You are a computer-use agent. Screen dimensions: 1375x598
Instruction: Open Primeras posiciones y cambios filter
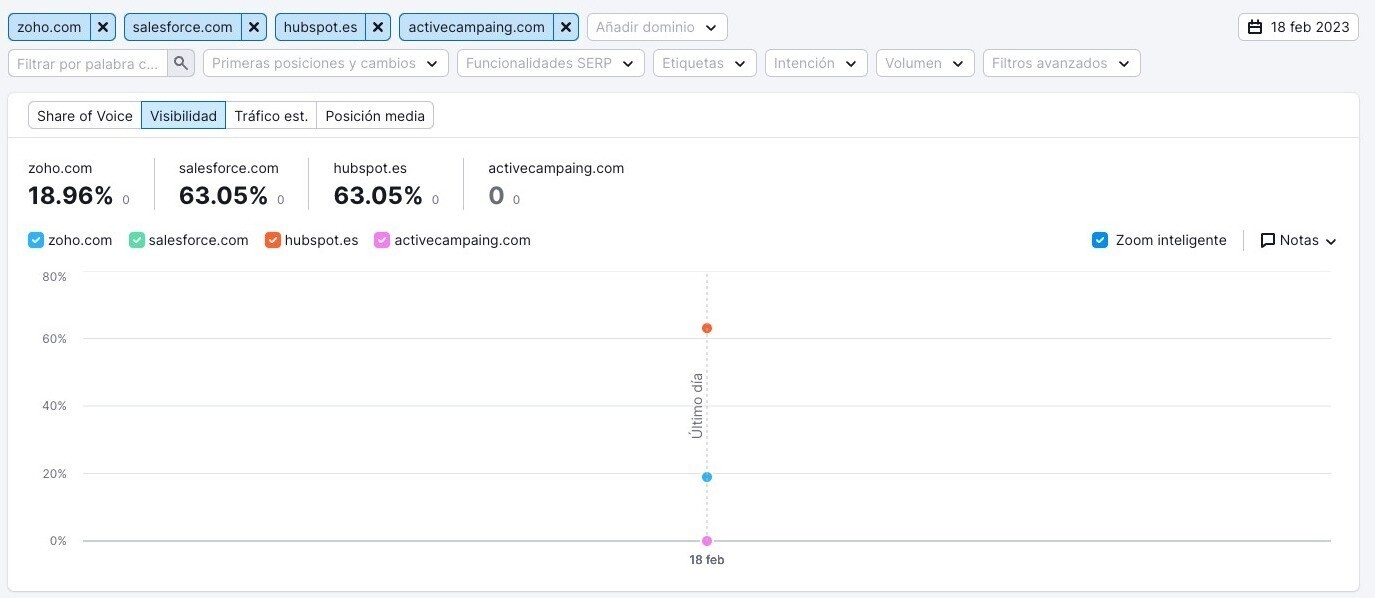tap(325, 63)
